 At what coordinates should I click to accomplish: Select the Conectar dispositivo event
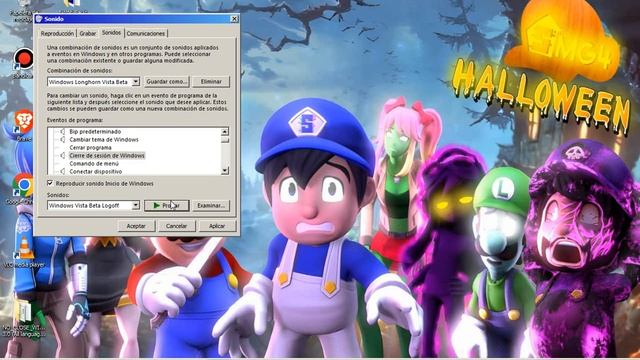click(96, 171)
